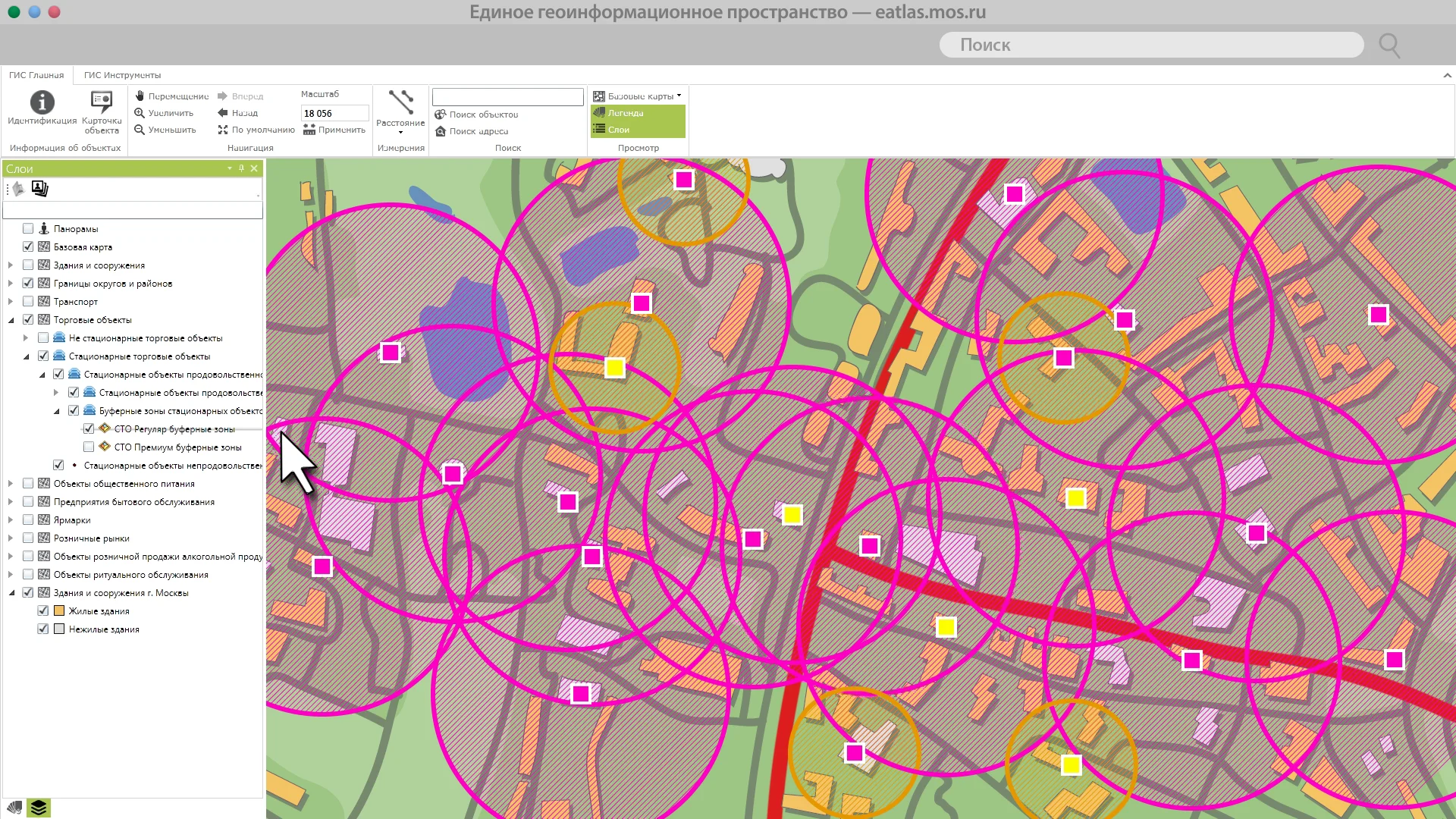Collapse the Торговые объекты group
The height and width of the screenshot is (819, 1456).
11,320
